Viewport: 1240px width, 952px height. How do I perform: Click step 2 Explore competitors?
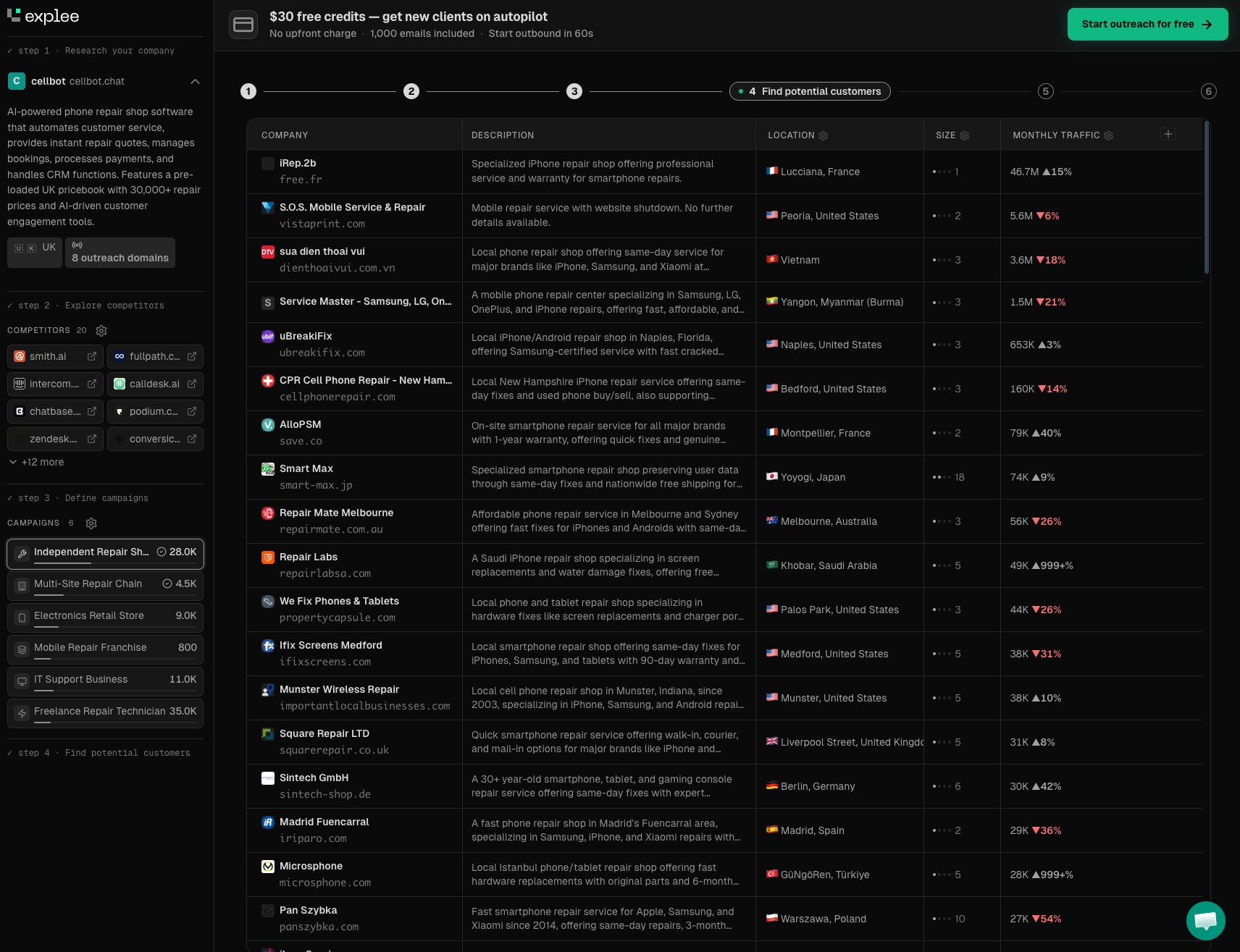(85, 306)
